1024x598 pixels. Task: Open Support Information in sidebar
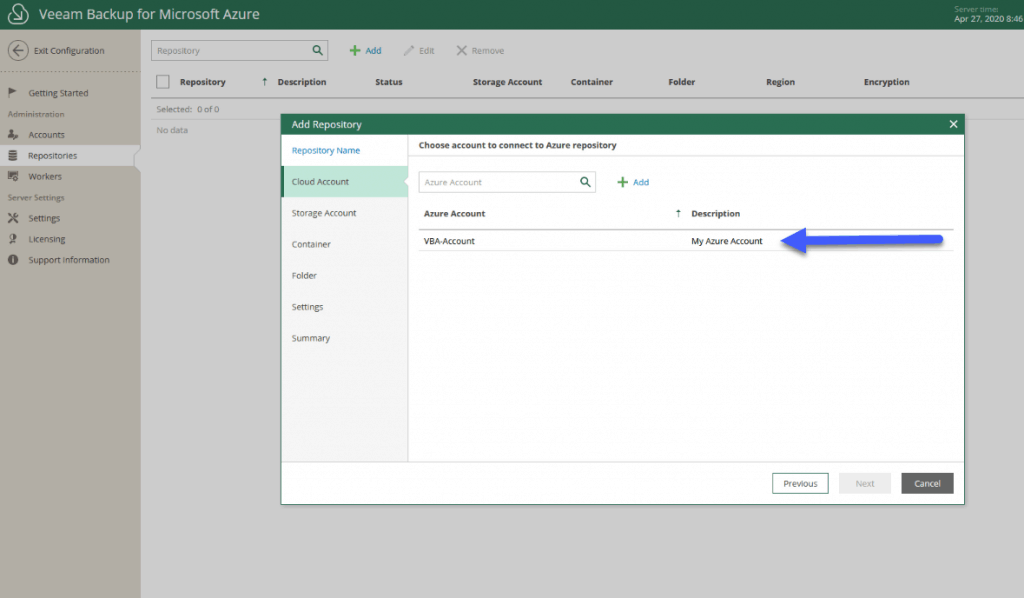tap(70, 260)
